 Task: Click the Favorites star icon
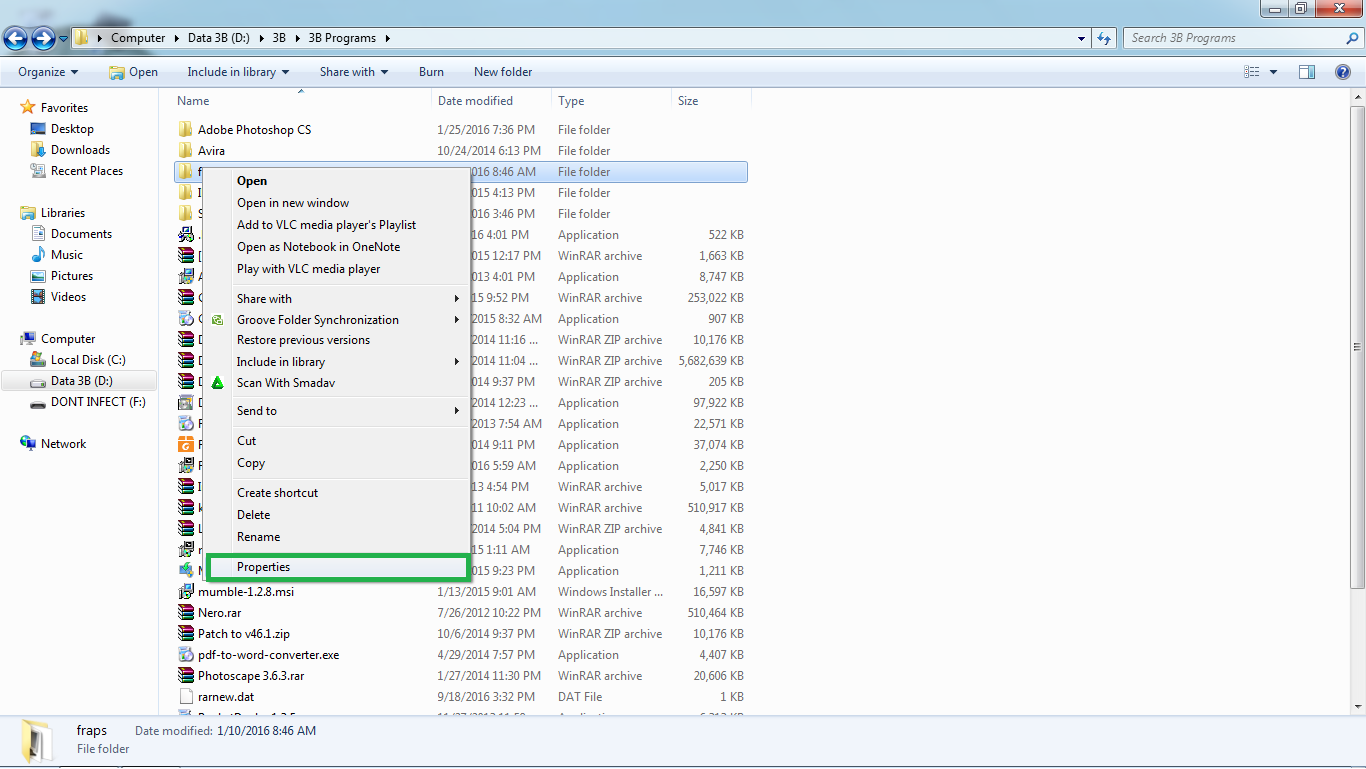point(28,107)
